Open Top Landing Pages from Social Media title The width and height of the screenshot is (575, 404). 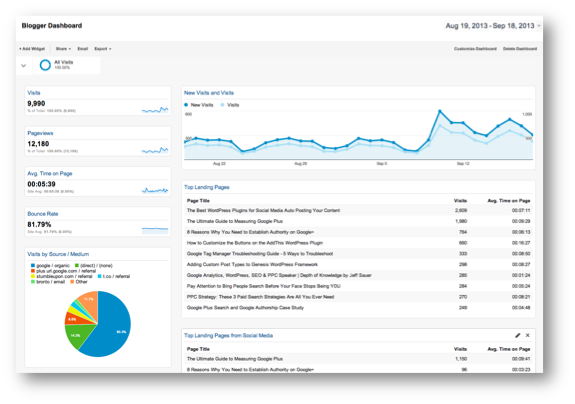(228, 335)
